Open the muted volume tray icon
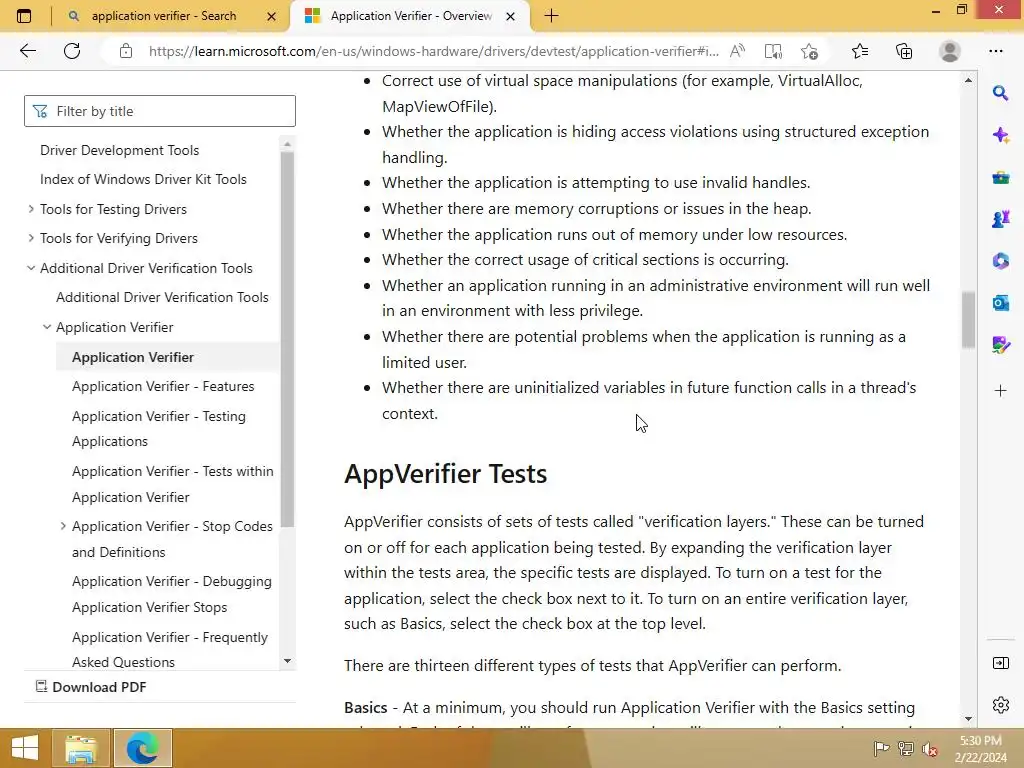Image resolution: width=1024 pixels, height=768 pixels. (x=930, y=748)
